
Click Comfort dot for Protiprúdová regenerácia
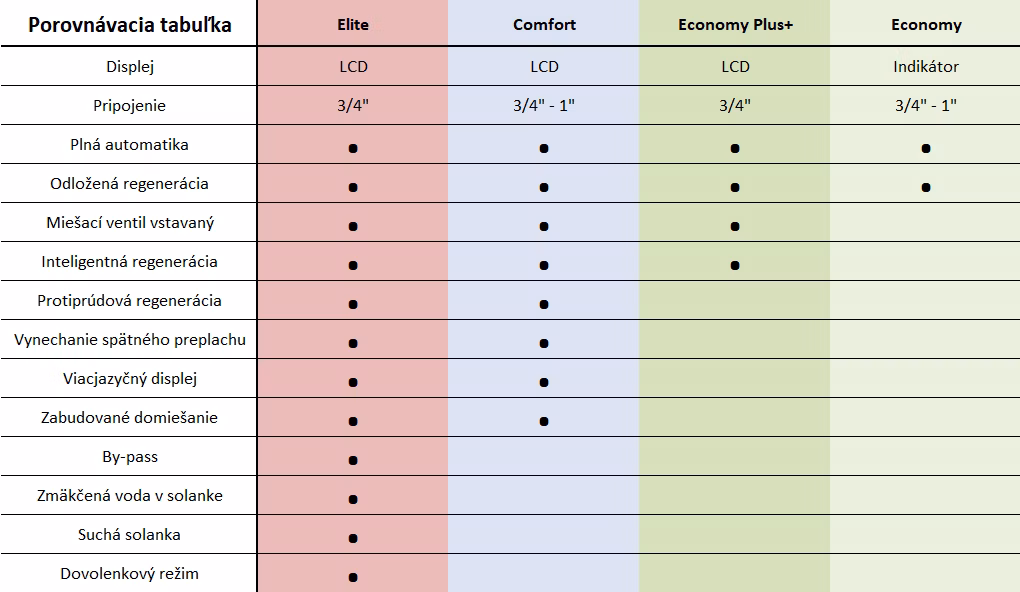[544, 304]
